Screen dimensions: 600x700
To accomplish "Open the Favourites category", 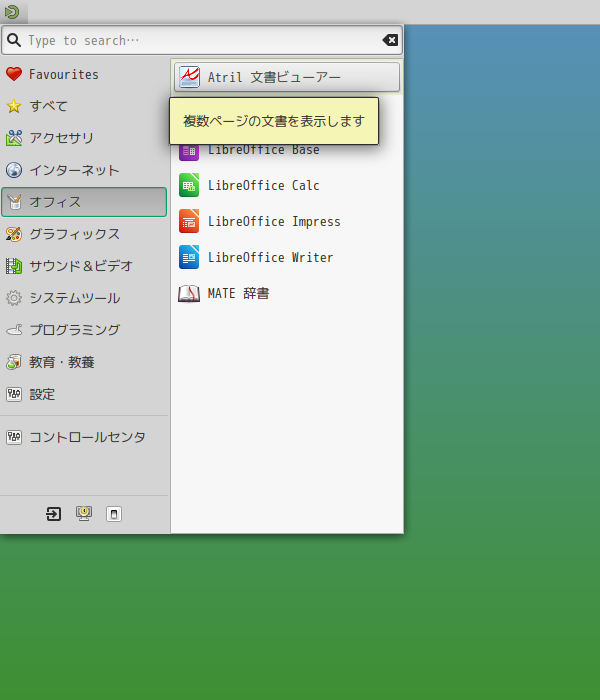I will pyautogui.click(x=84, y=74).
